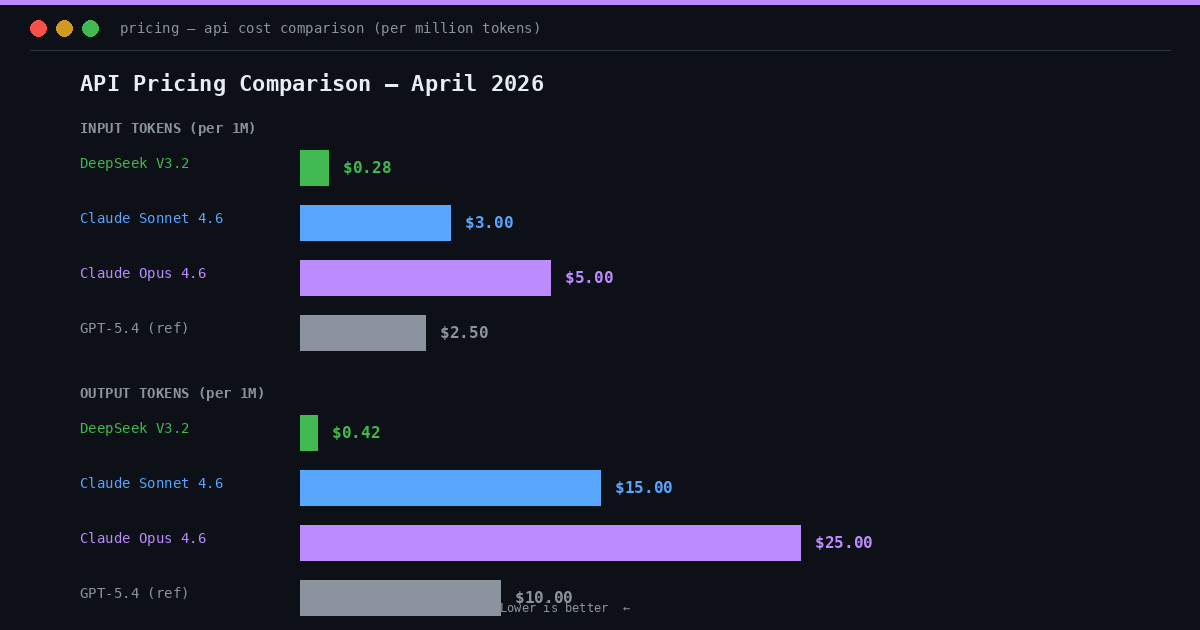Select the Claude Opus 4.6 purple output bar
The height and width of the screenshot is (630, 1200).
[550, 542]
